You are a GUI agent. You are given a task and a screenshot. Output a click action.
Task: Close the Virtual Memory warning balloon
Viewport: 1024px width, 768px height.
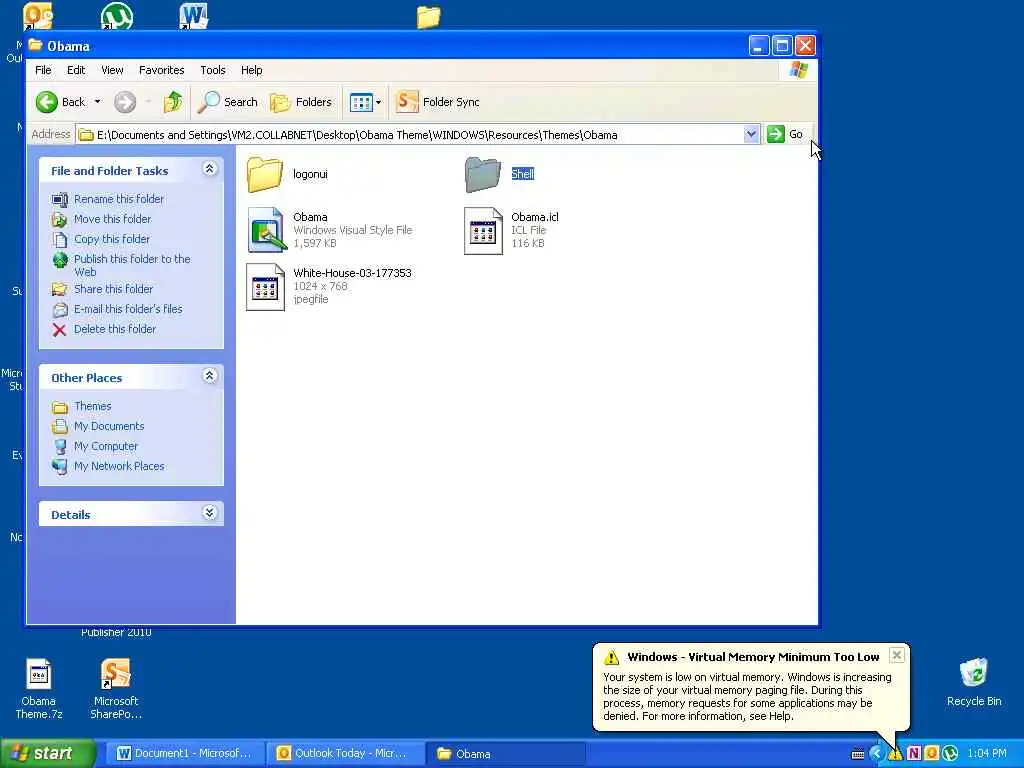click(897, 655)
